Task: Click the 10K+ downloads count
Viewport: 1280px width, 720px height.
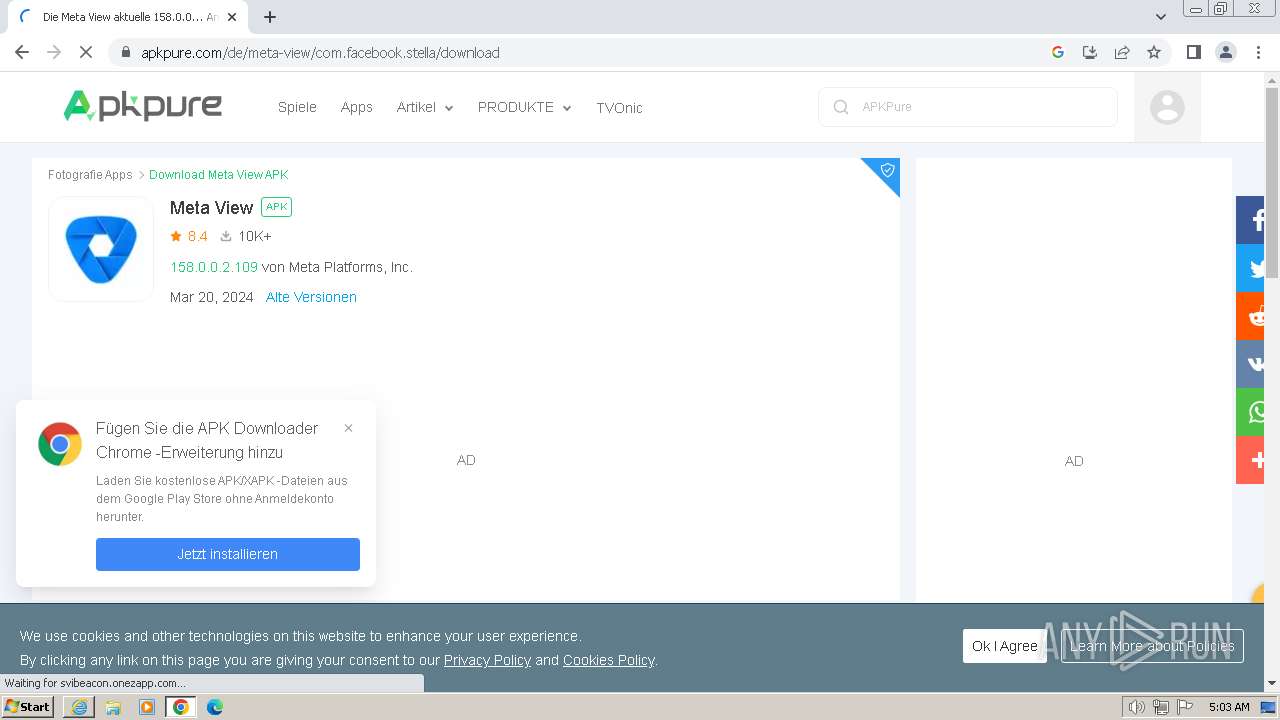Action: 246,236
